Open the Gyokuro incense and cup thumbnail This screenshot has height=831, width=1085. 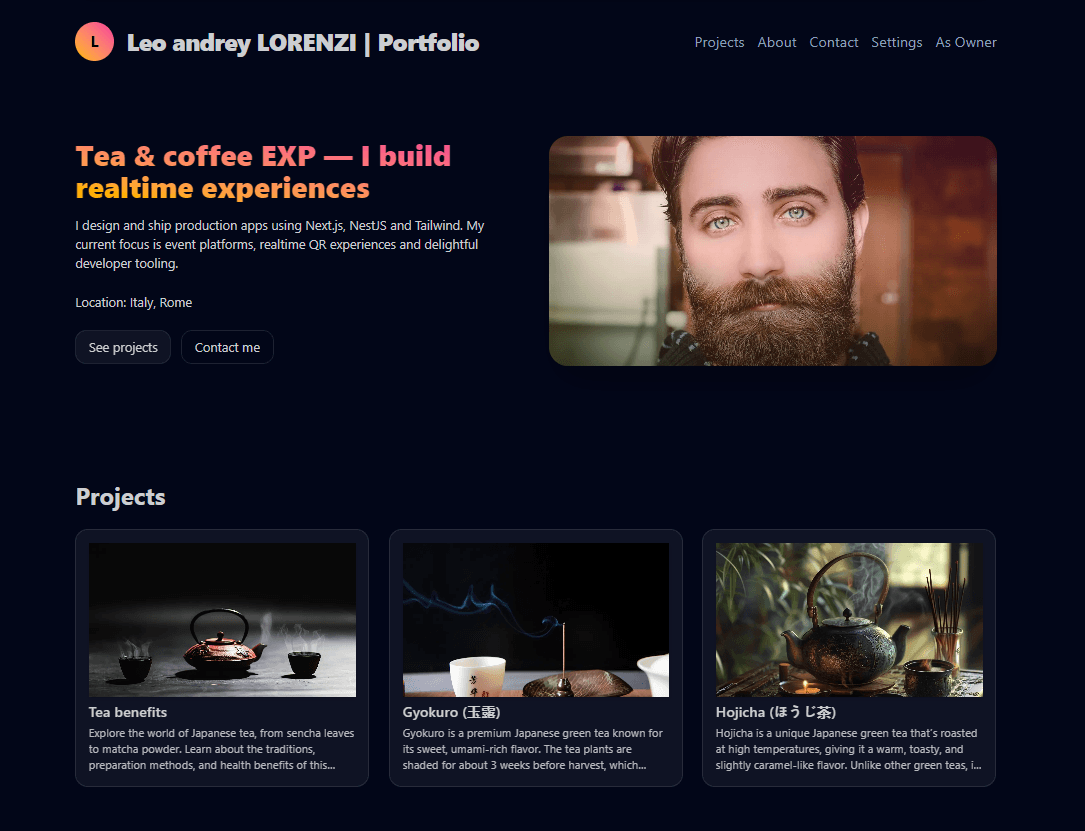pyautogui.click(x=535, y=619)
